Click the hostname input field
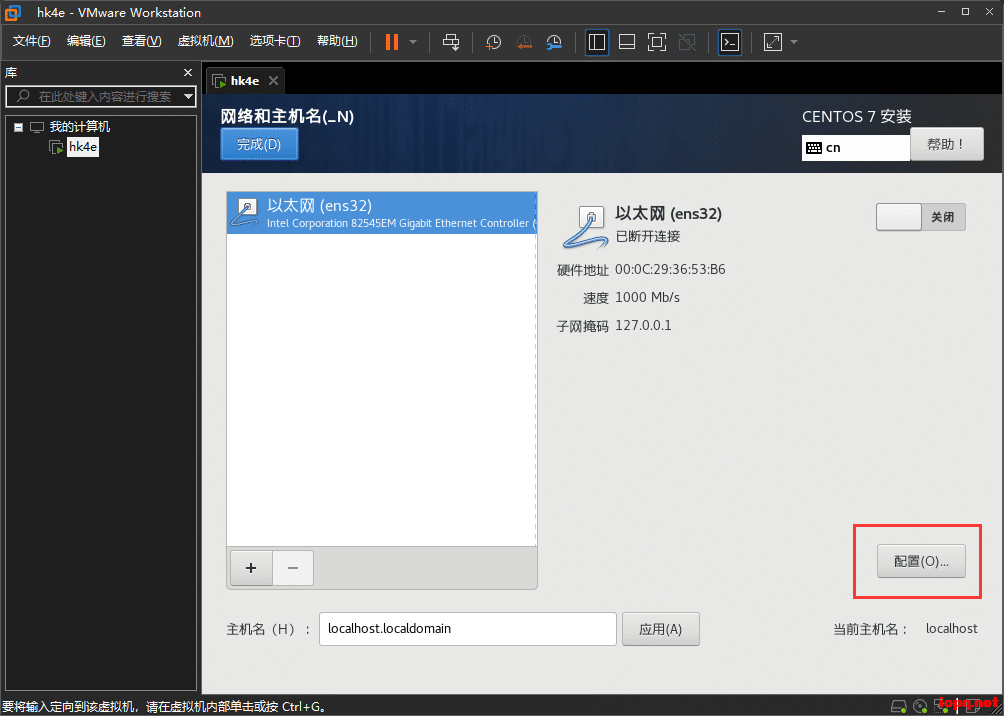This screenshot has height=716, width=1004. [x=467, y=629]
